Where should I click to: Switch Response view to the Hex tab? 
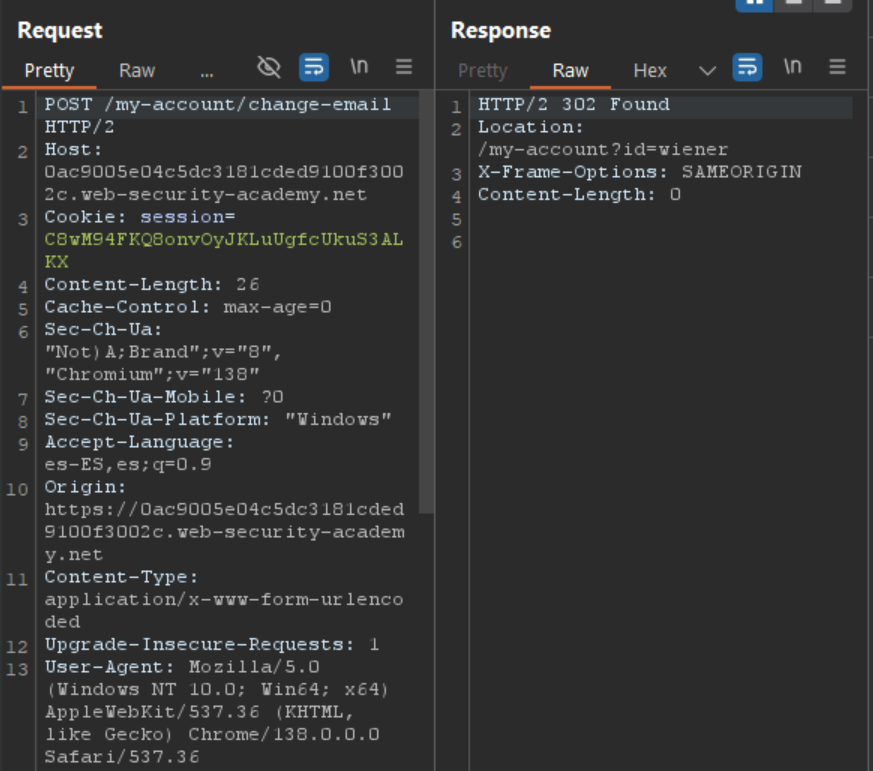pyautogui.click(x=650, y=71)
